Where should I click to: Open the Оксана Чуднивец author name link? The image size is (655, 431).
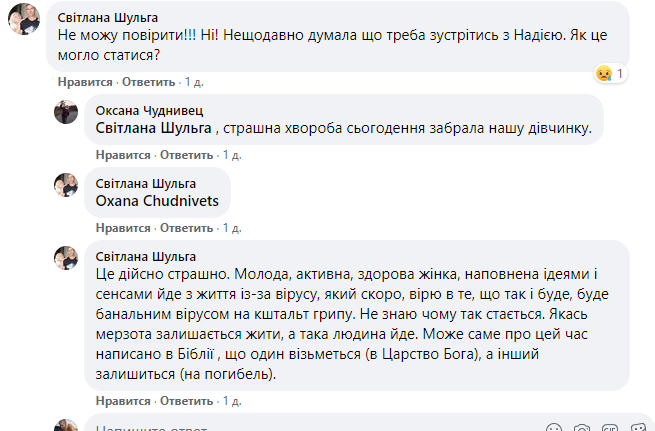pos(149,110)
